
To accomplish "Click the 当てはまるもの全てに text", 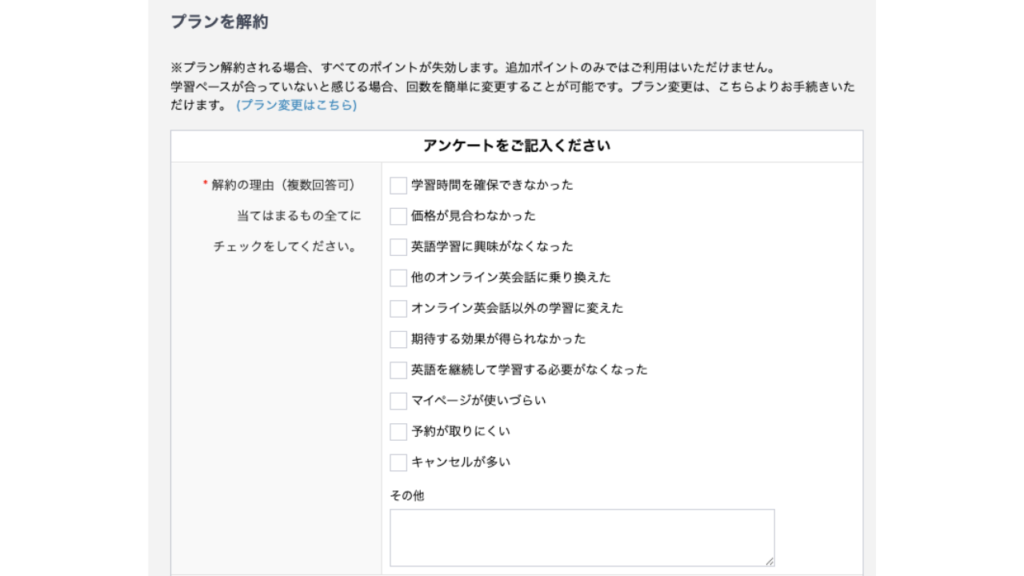I will point(298,216).
